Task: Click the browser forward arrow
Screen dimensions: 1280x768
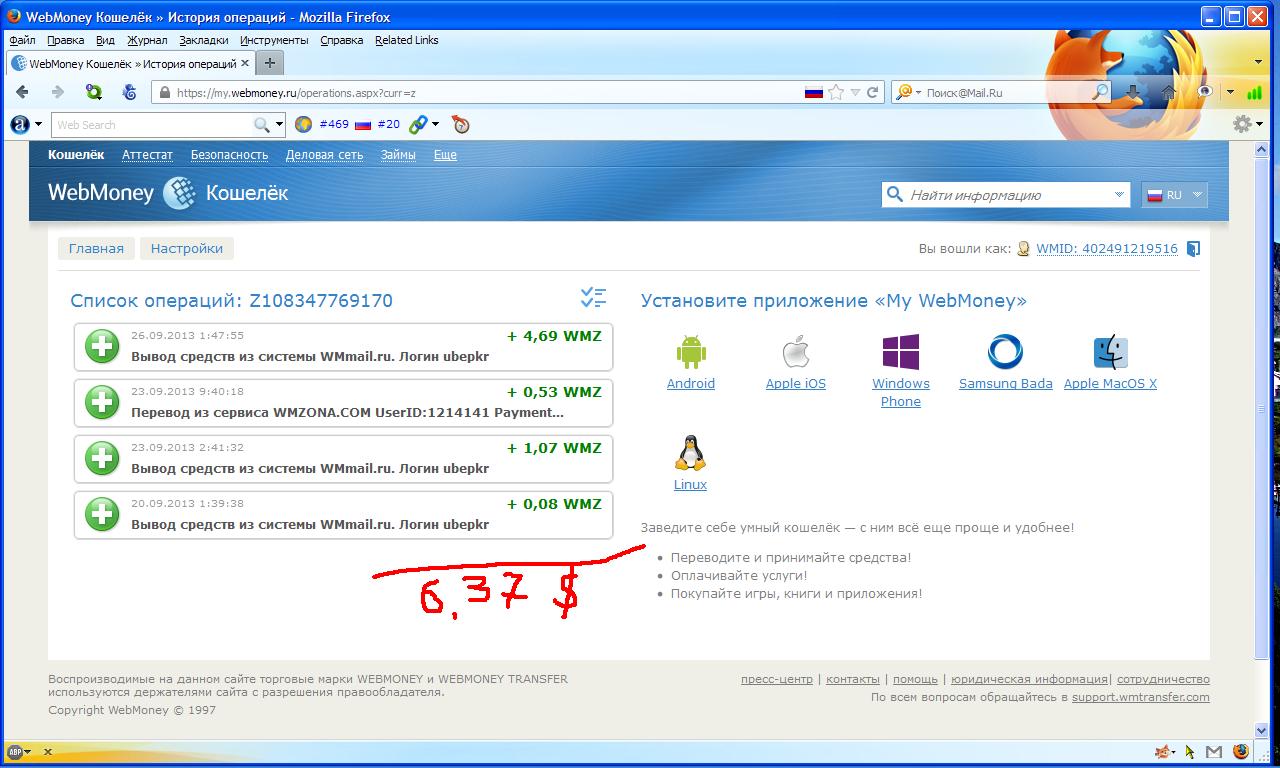Action: click(x=57, y=92)
